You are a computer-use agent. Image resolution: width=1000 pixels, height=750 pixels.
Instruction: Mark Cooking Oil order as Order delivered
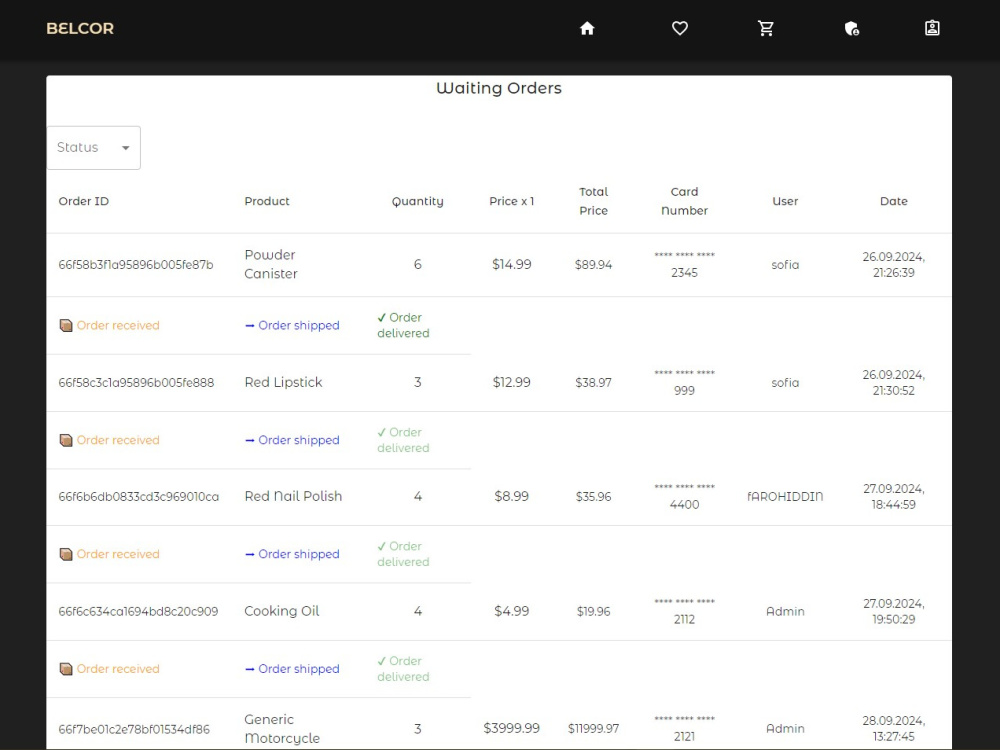(x=403, y=669)
